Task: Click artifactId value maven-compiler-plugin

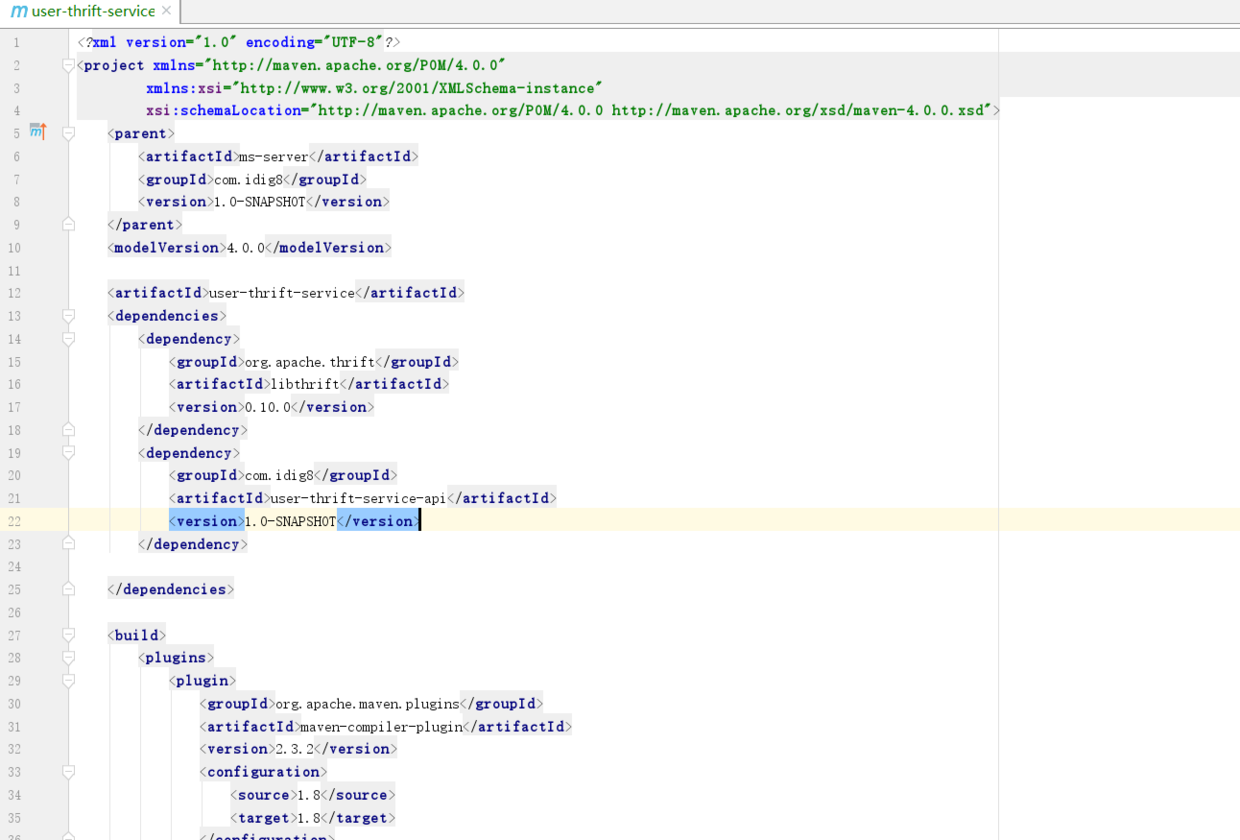Action: click(x=381, y=727)
